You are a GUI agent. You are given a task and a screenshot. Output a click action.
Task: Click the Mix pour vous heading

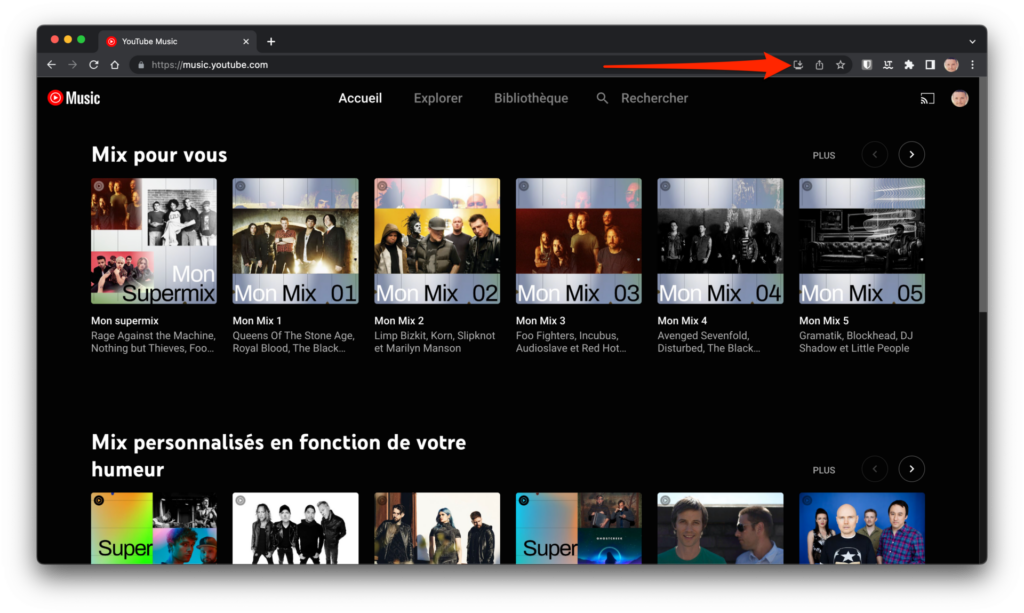[x=159, y=155]
